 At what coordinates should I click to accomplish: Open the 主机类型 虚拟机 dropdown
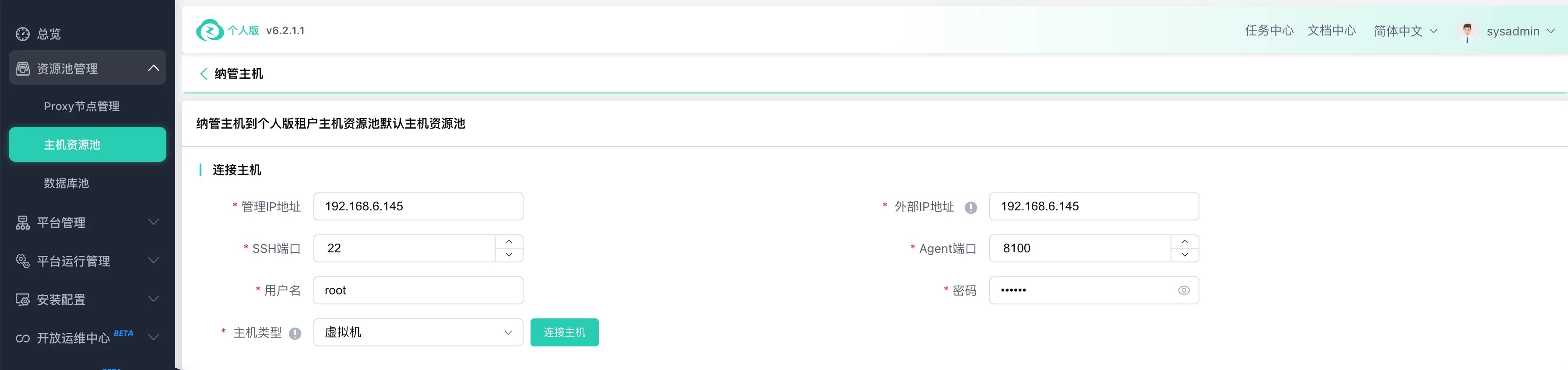click(418, 332)
